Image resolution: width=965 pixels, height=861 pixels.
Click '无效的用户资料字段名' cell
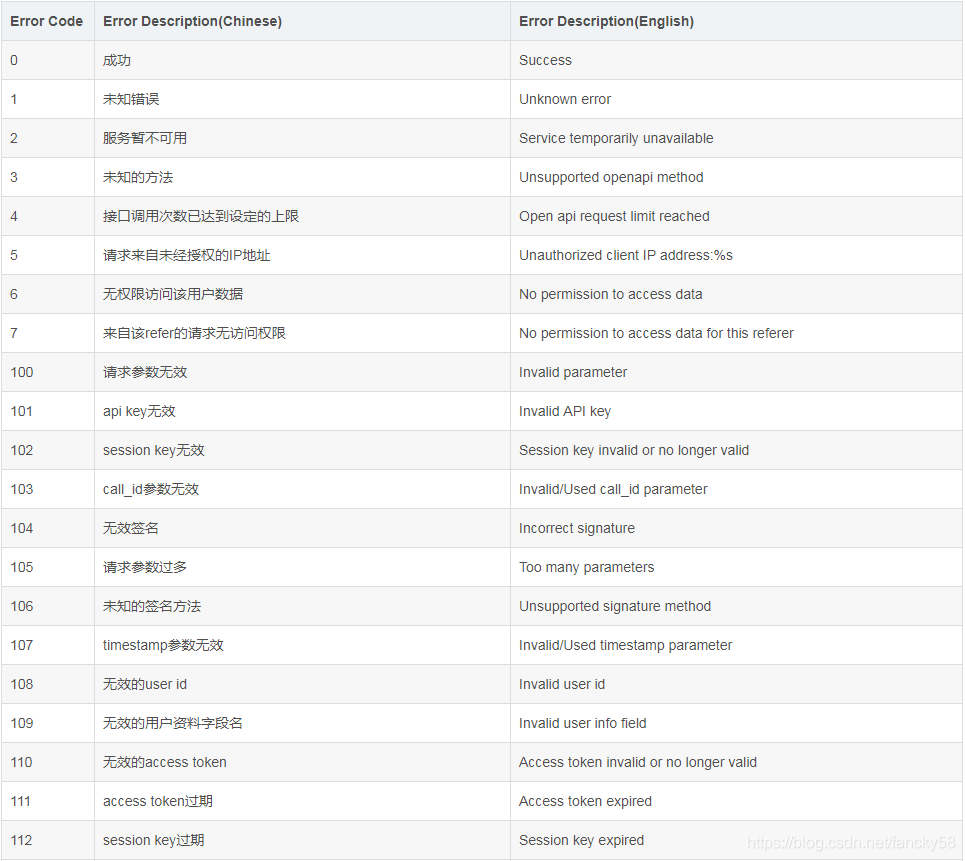[x=302, y=723]
